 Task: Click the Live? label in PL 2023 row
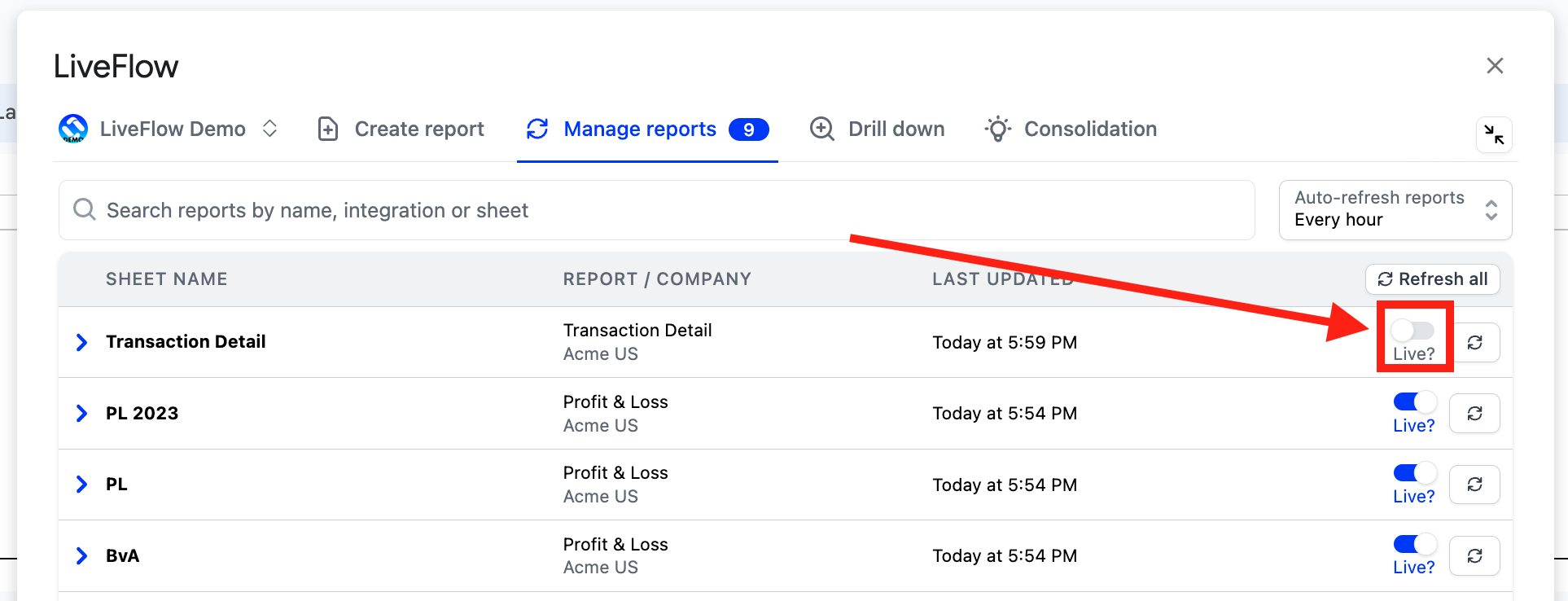click(1414, 426)
